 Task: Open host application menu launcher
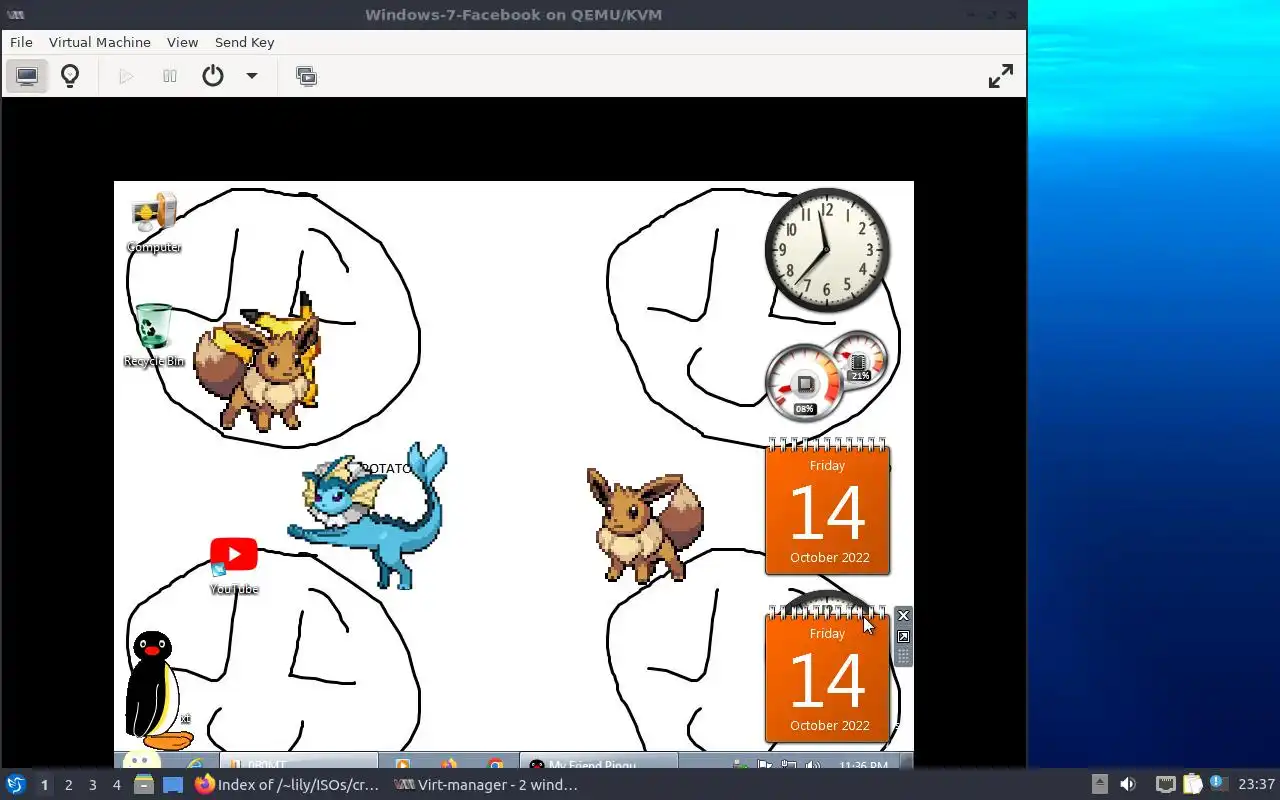(15, 785)
